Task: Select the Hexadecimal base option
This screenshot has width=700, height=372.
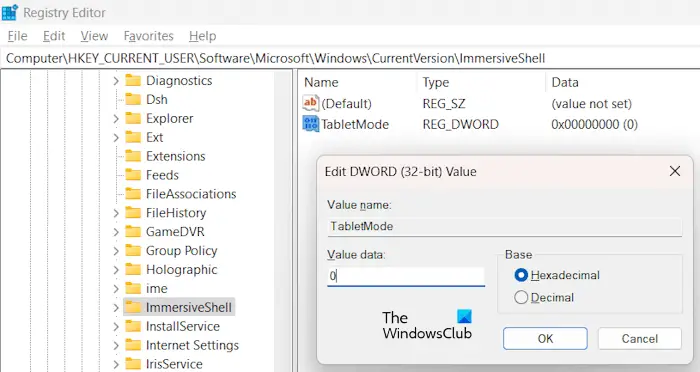Action: point(521,275)
